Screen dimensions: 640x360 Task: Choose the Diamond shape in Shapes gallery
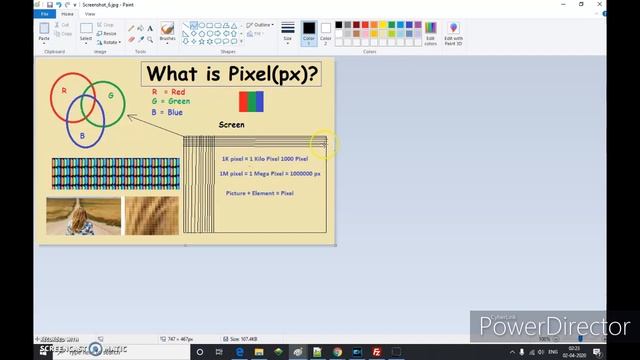click(x=194, y=33)
